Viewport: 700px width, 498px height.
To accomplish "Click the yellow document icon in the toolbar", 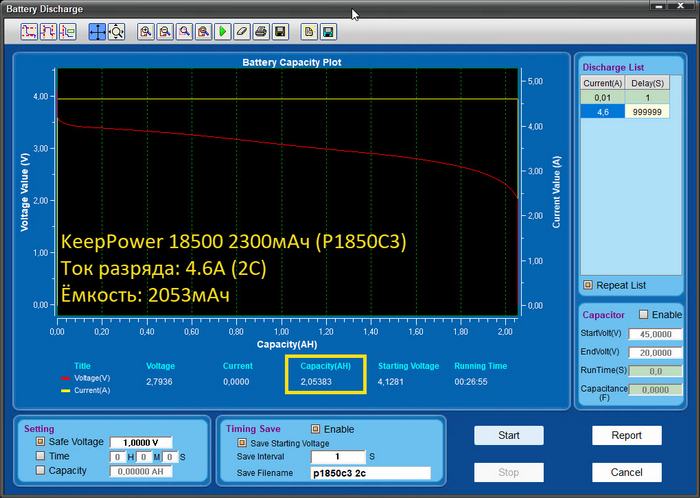I will pos(308,32).
